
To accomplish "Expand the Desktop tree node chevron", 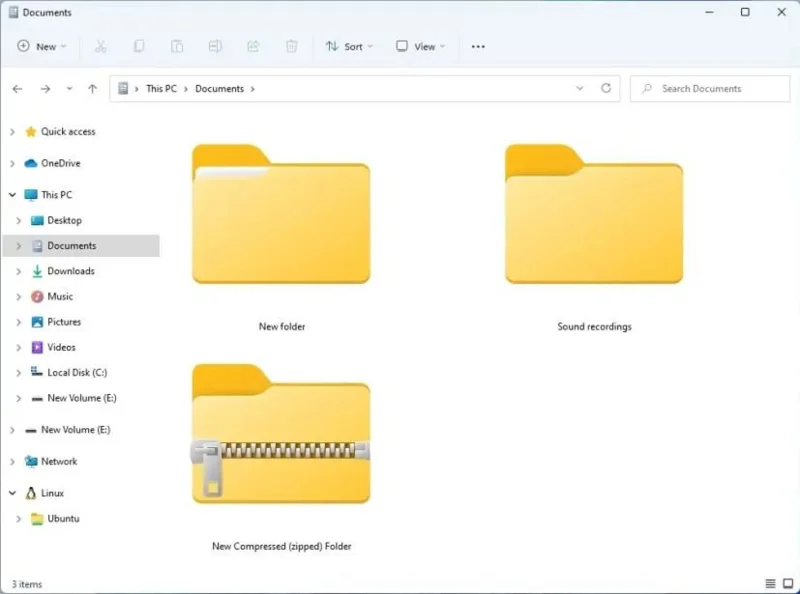I will coord(18,220).
